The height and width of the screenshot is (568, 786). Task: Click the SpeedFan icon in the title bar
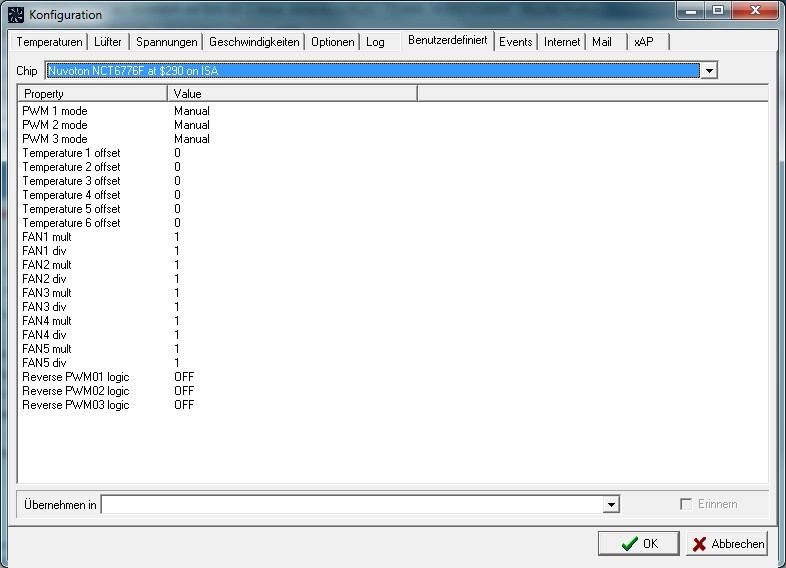16,15
